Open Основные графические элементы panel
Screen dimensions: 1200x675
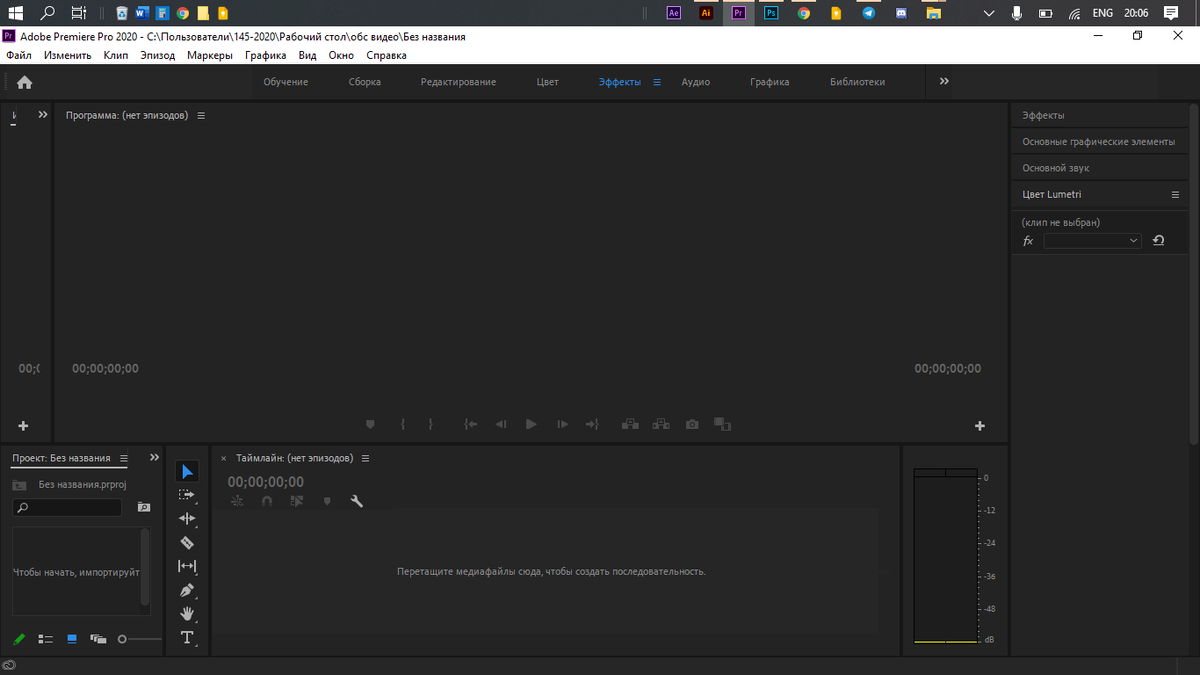[1098, 142]
